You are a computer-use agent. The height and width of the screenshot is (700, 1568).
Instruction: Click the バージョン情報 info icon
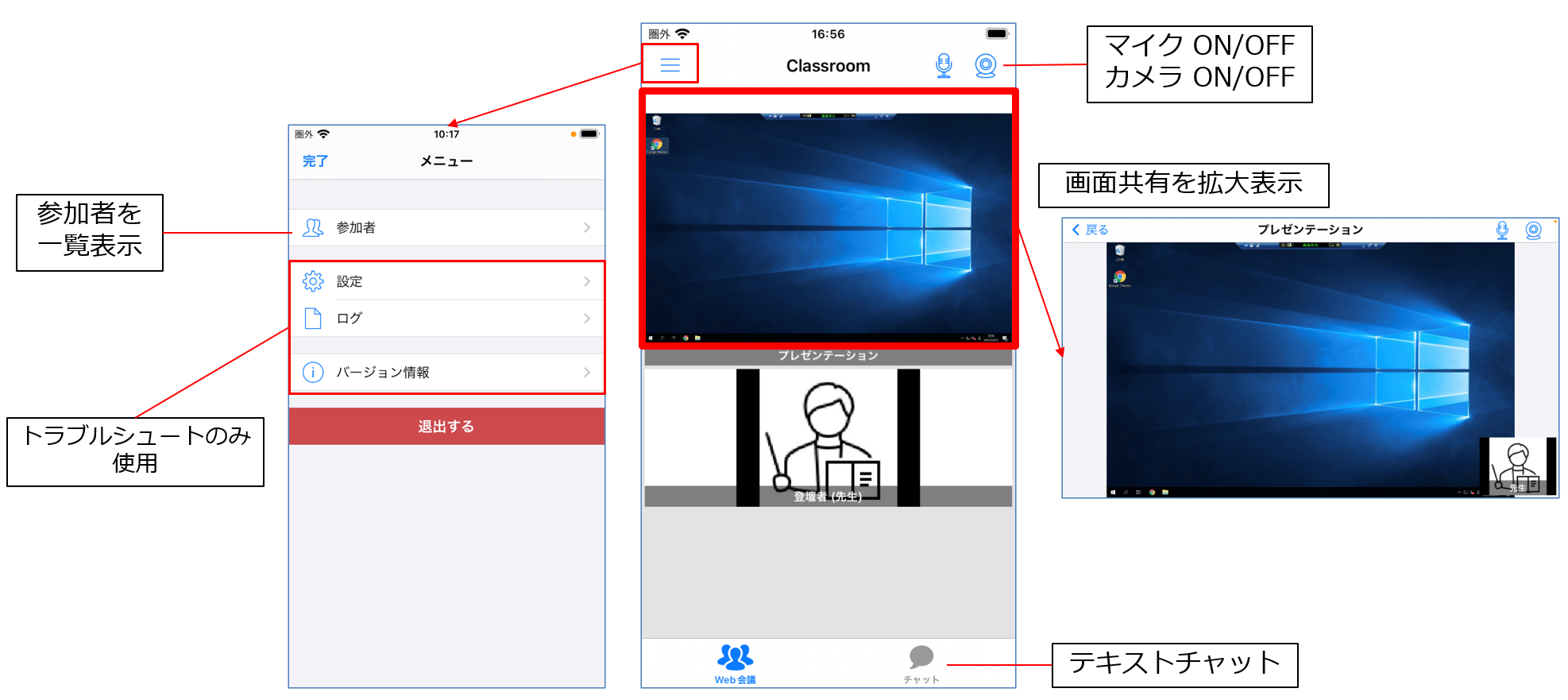coord(313,372)
